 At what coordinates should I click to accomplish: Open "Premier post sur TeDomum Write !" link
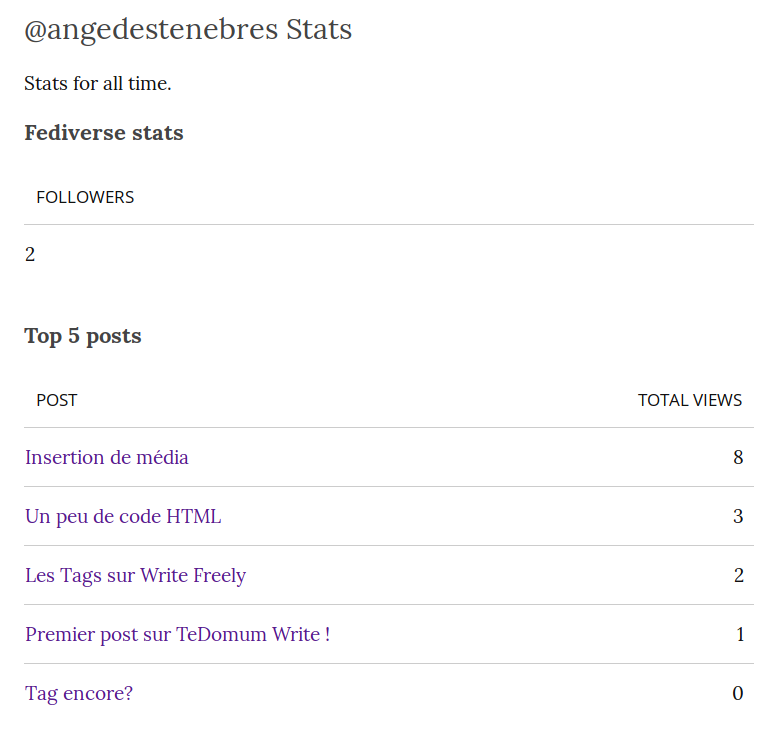click(x=177, y=635)
